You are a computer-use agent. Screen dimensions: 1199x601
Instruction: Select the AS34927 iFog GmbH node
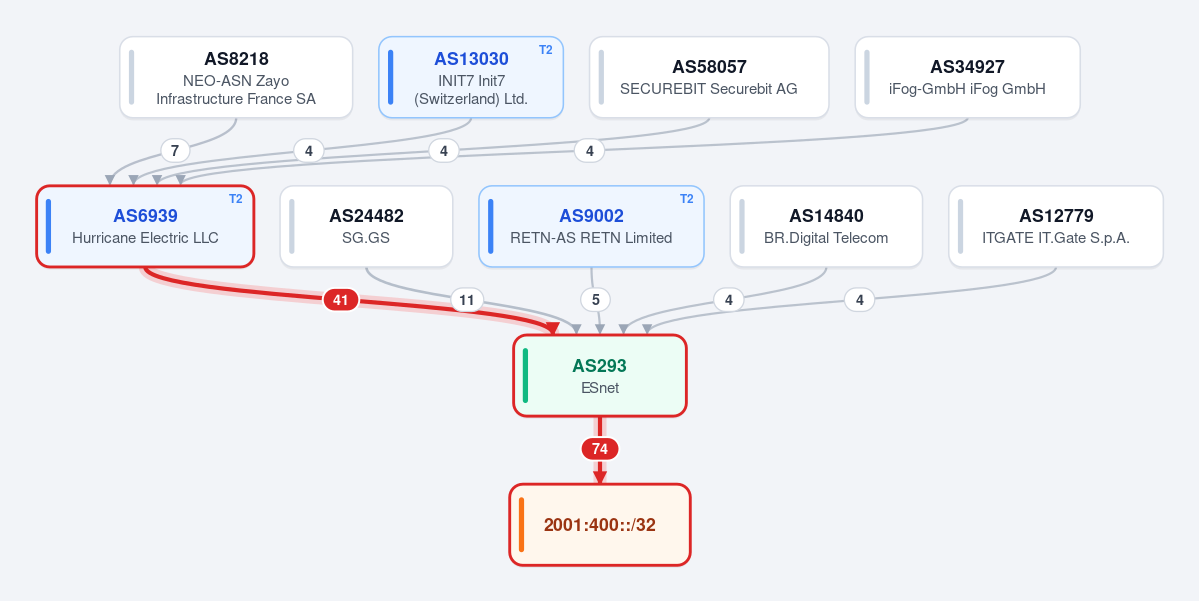(967, 77)
